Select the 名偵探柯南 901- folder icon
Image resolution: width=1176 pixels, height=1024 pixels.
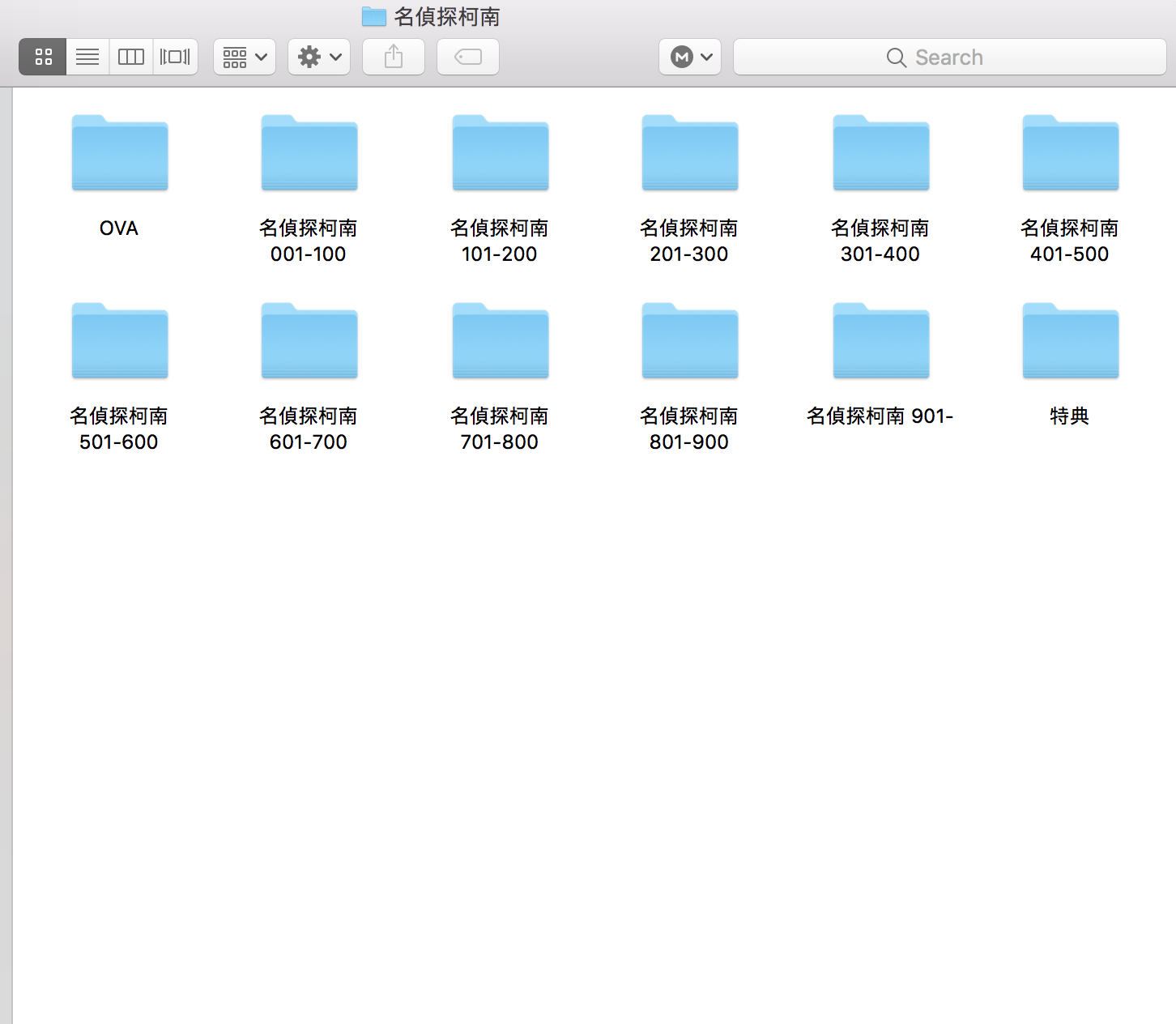tap(881, 341)
